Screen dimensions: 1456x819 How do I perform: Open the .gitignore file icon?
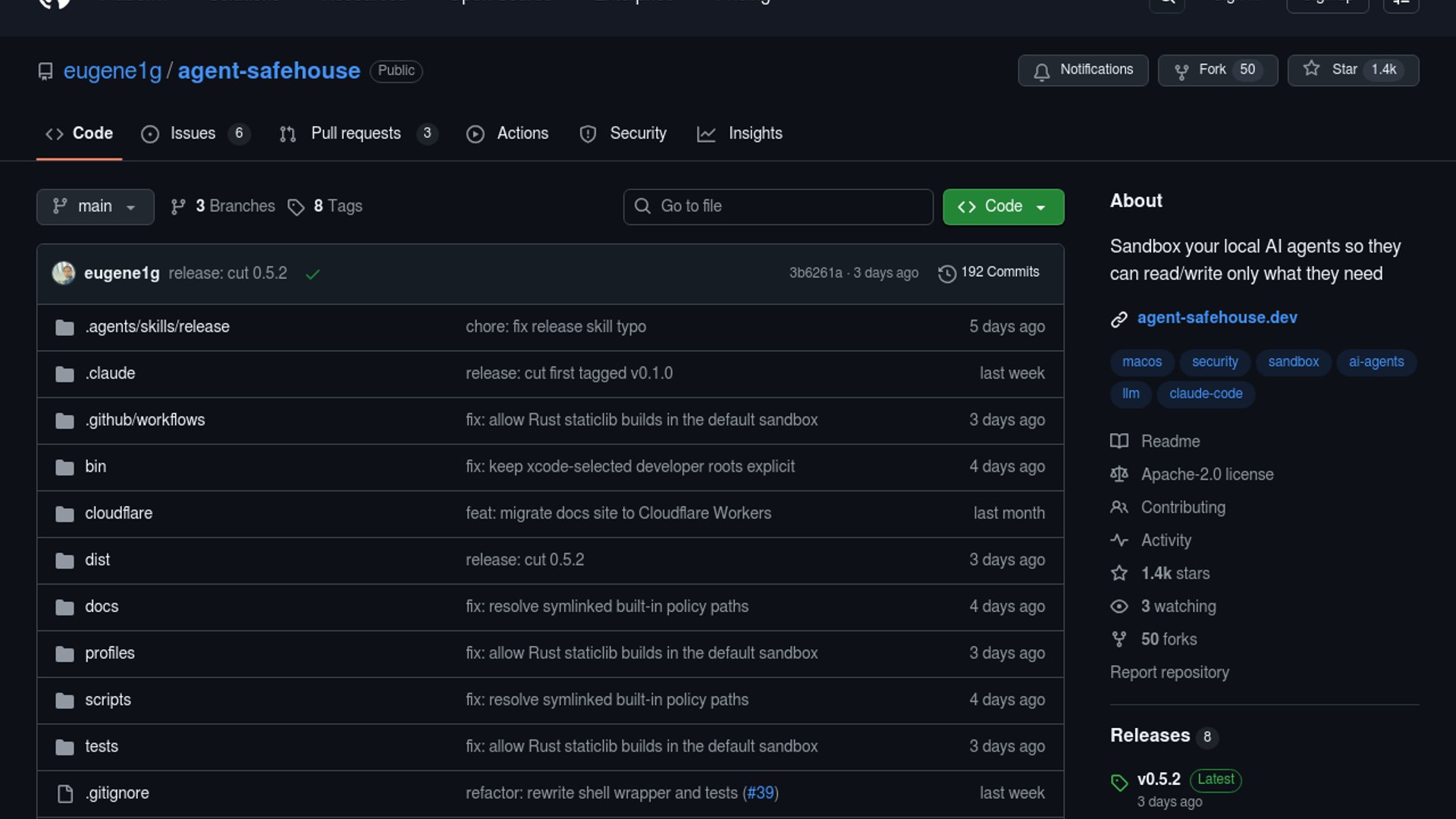coord(65,793)
